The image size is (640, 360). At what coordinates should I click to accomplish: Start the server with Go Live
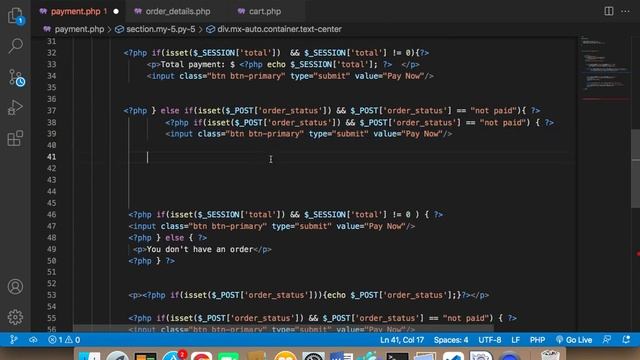[x=573, y=340]
